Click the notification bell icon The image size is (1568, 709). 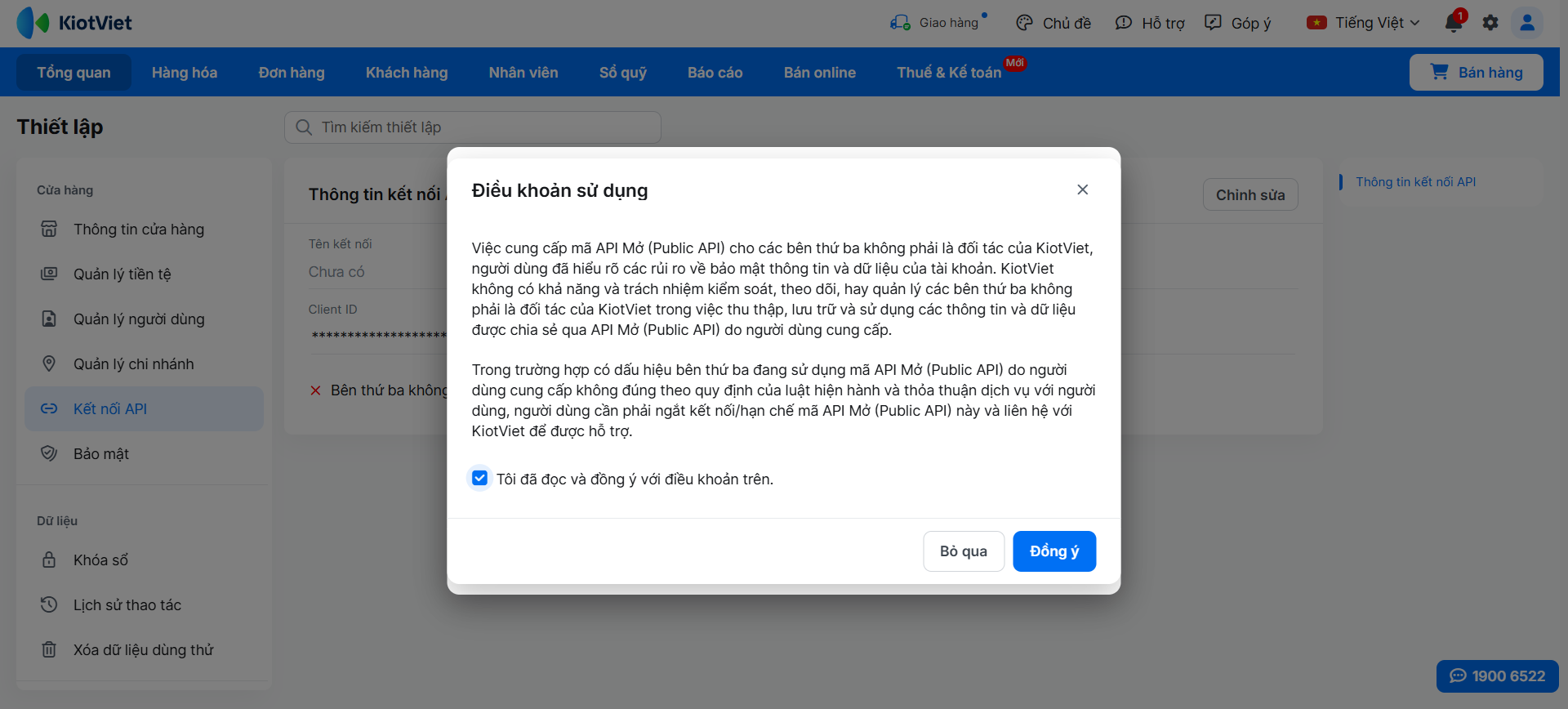1454,23
